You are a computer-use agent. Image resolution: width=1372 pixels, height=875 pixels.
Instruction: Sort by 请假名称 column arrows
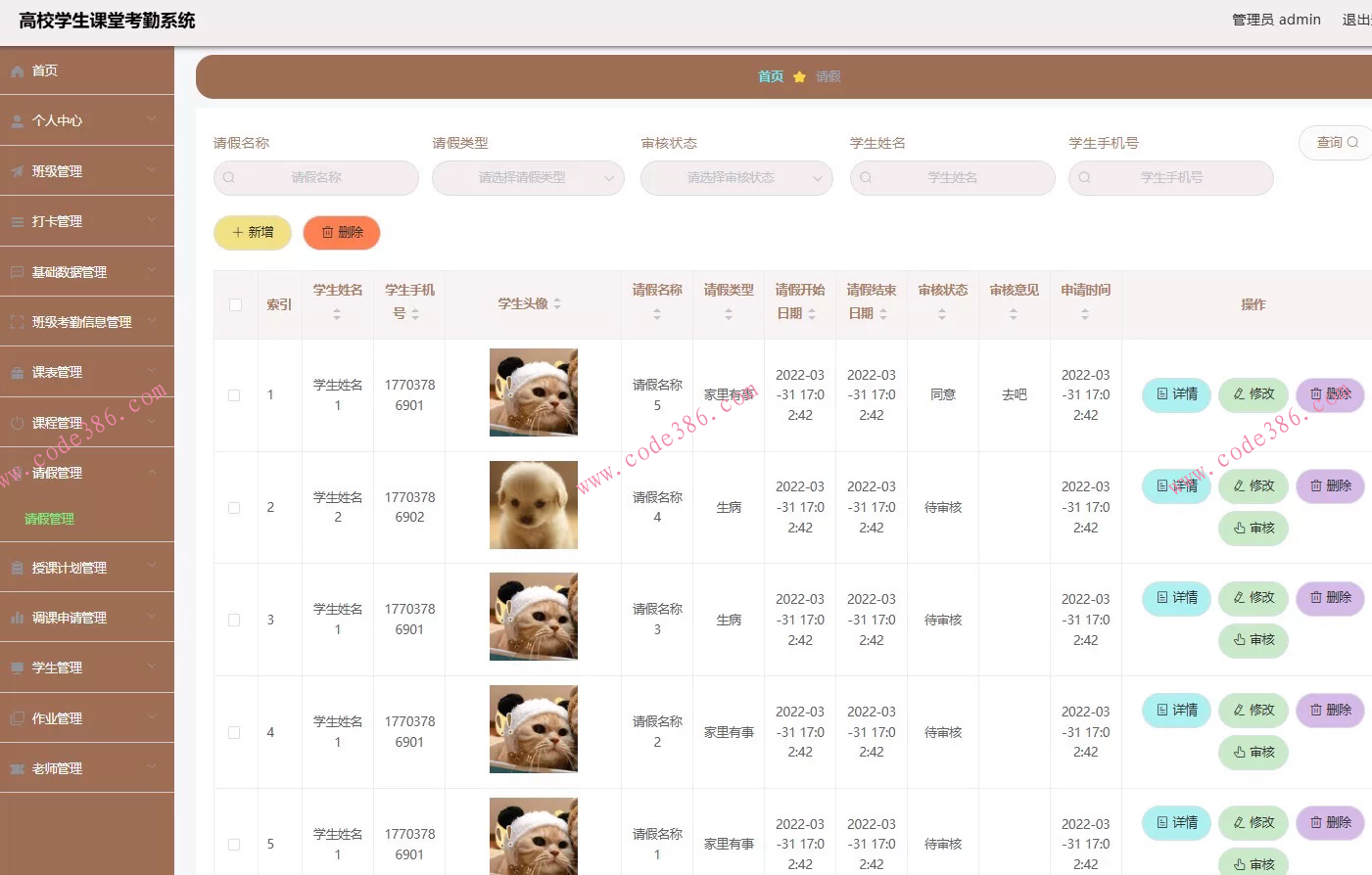657,314
